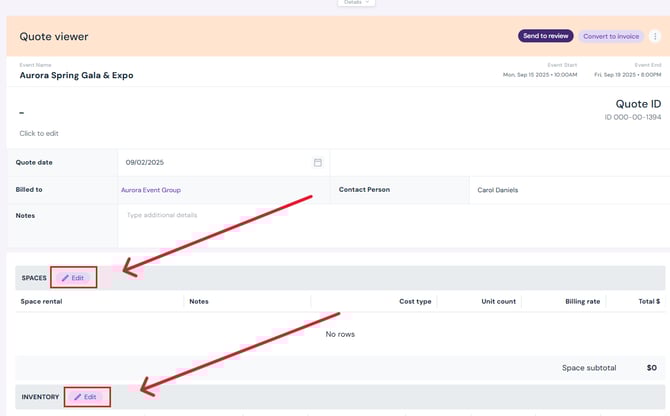Click the Total $ column header
This screenshot has height=416, width=670.
click(649, 301)
